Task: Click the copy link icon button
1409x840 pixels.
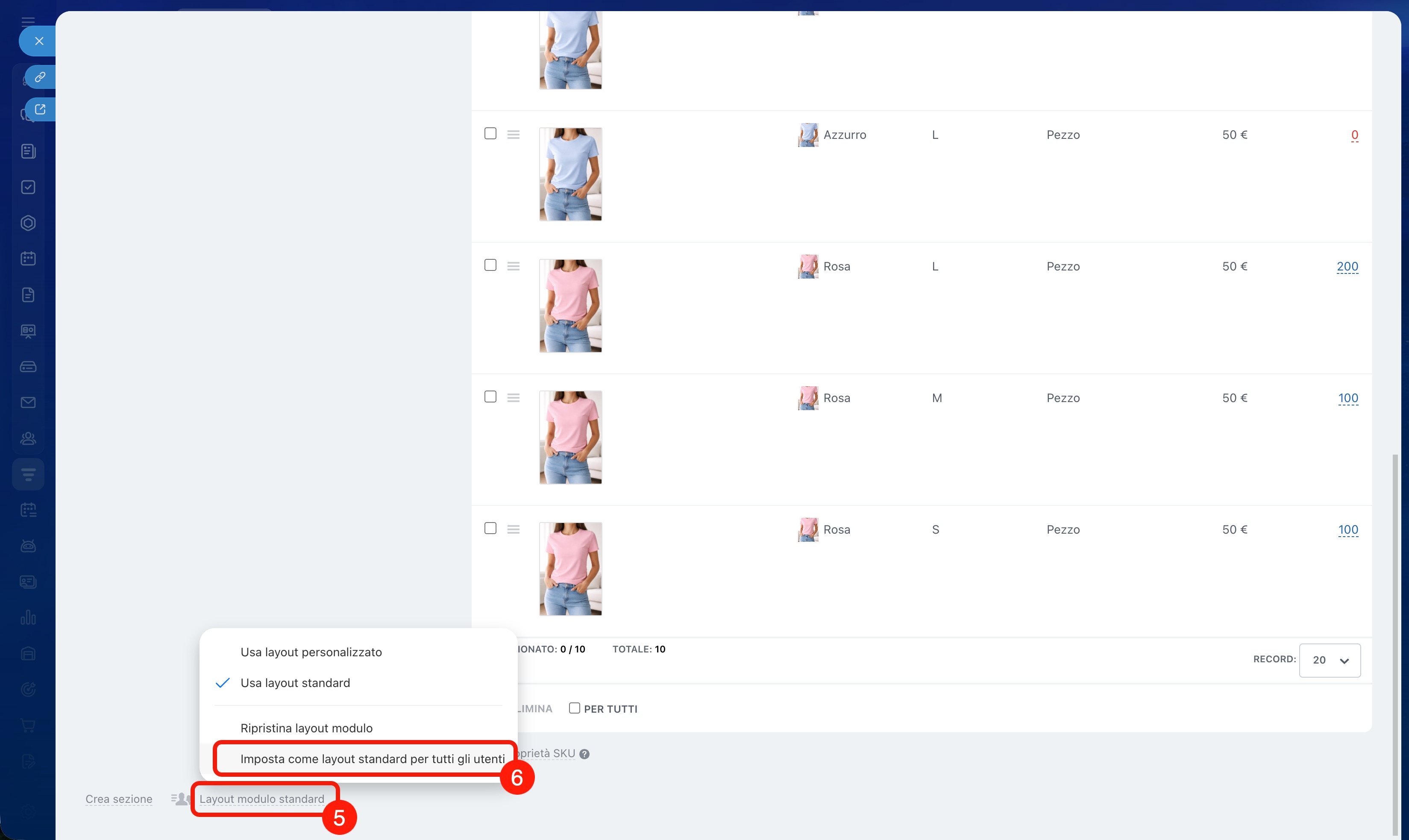Action: click(x=40, y=77)
